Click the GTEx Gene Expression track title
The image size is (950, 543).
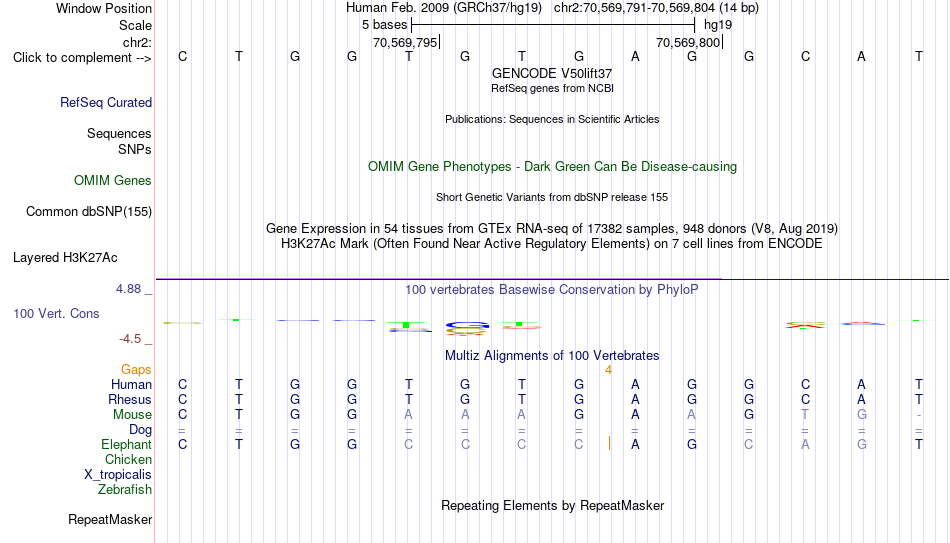click(552, 228)
